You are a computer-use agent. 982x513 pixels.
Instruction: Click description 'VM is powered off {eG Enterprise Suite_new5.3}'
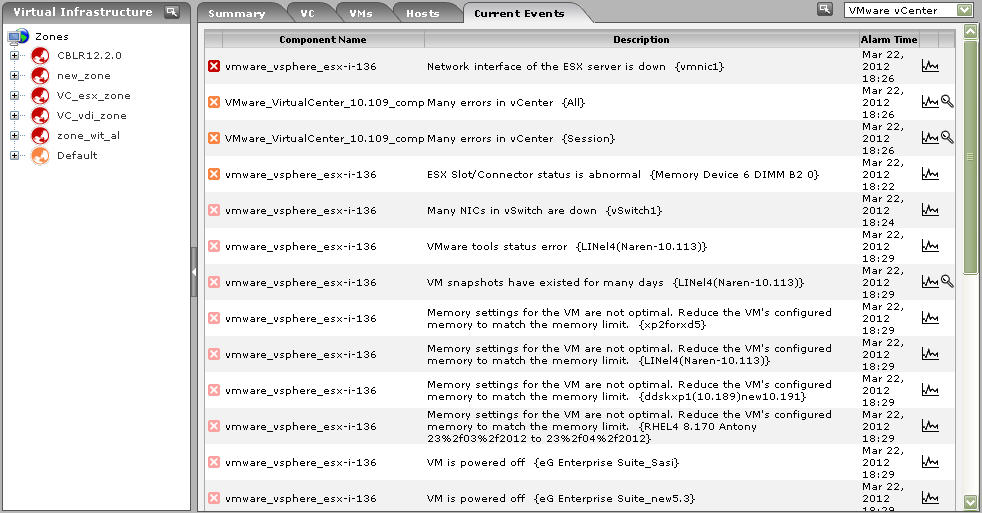(561, 499)
